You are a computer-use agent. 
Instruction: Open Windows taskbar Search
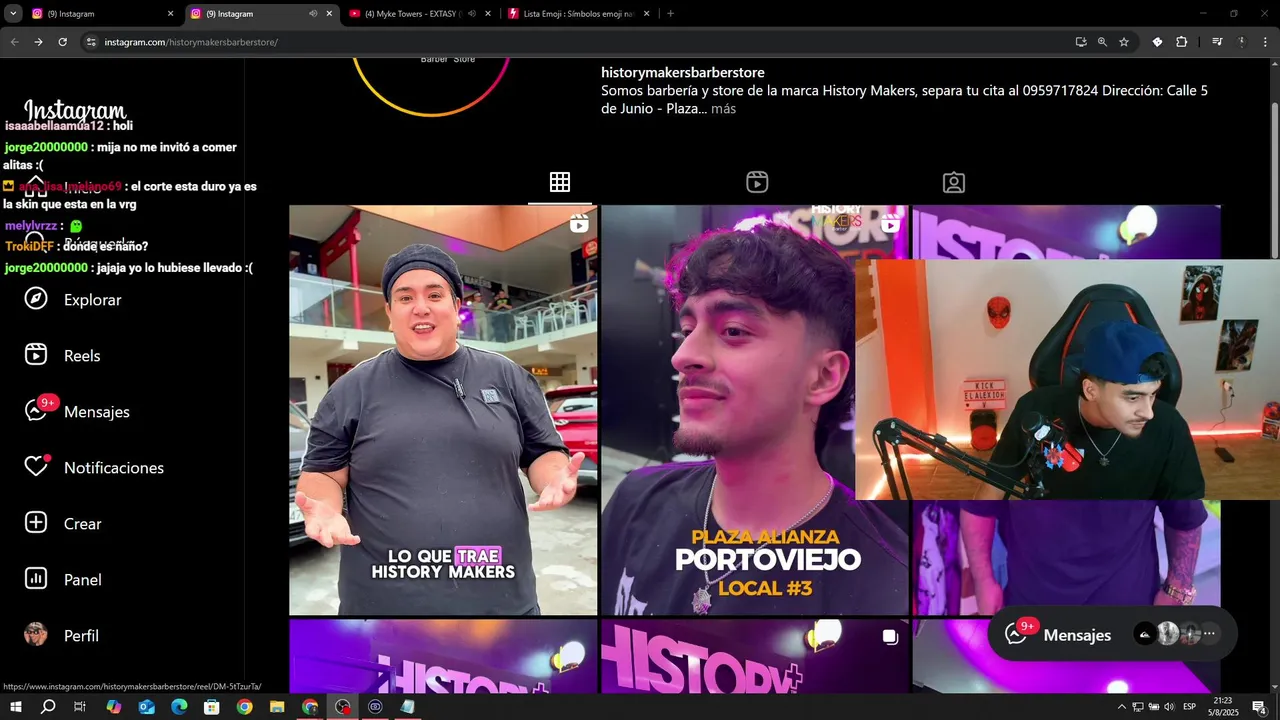[48, 707]
